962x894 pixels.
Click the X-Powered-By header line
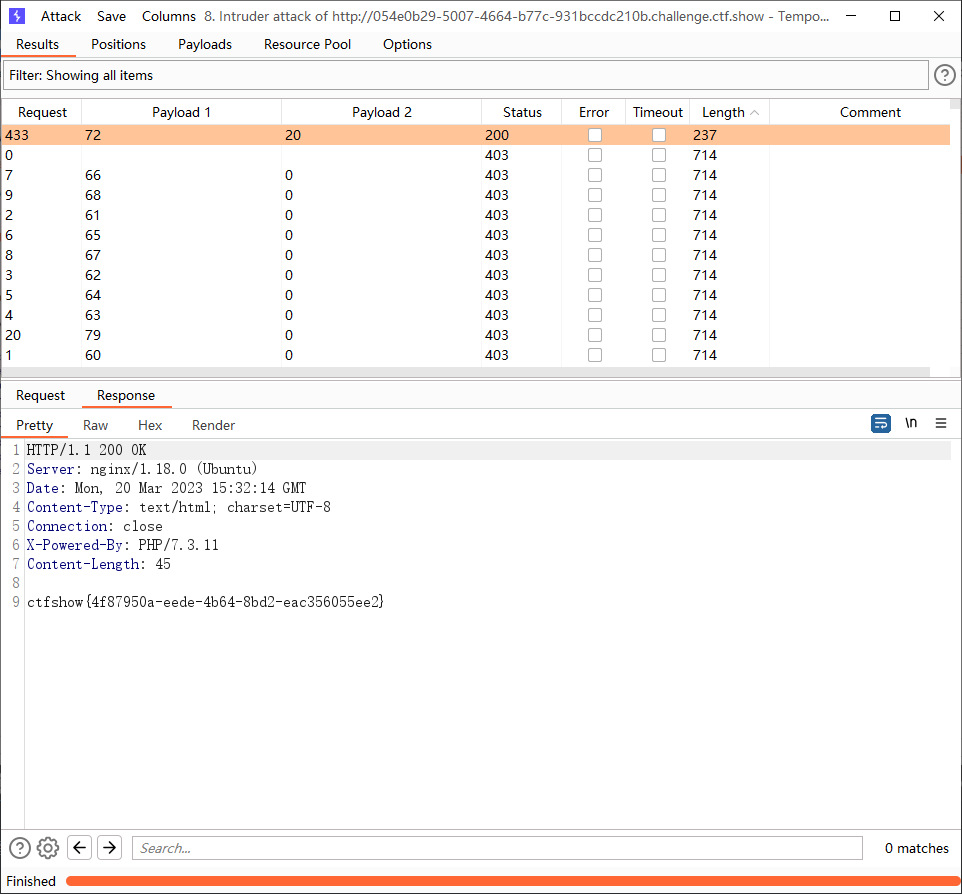click(x=123, y=545)
